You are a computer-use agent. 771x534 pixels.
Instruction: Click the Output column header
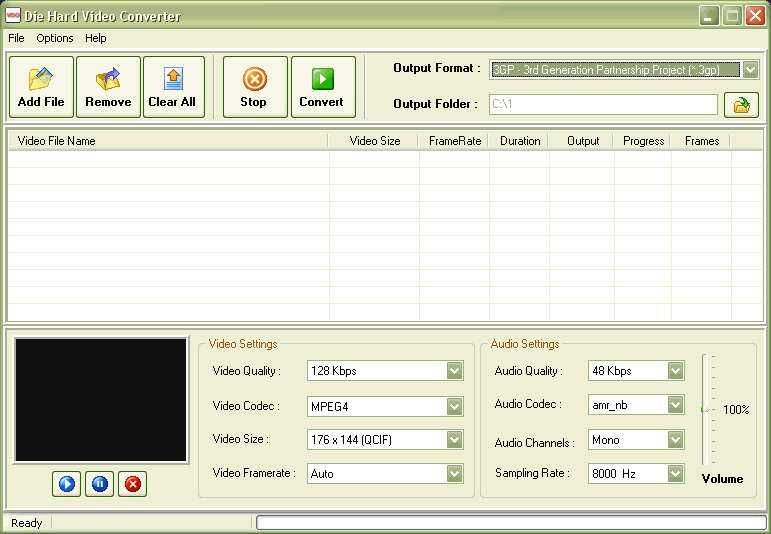click(x=581, y=141)
